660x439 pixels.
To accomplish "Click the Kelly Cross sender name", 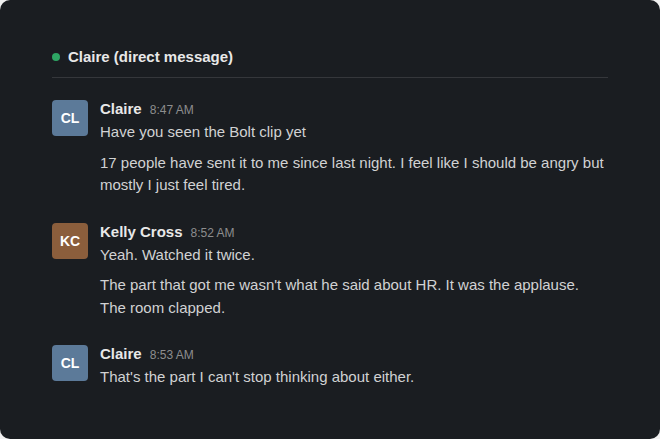I will tap(141, 232).
